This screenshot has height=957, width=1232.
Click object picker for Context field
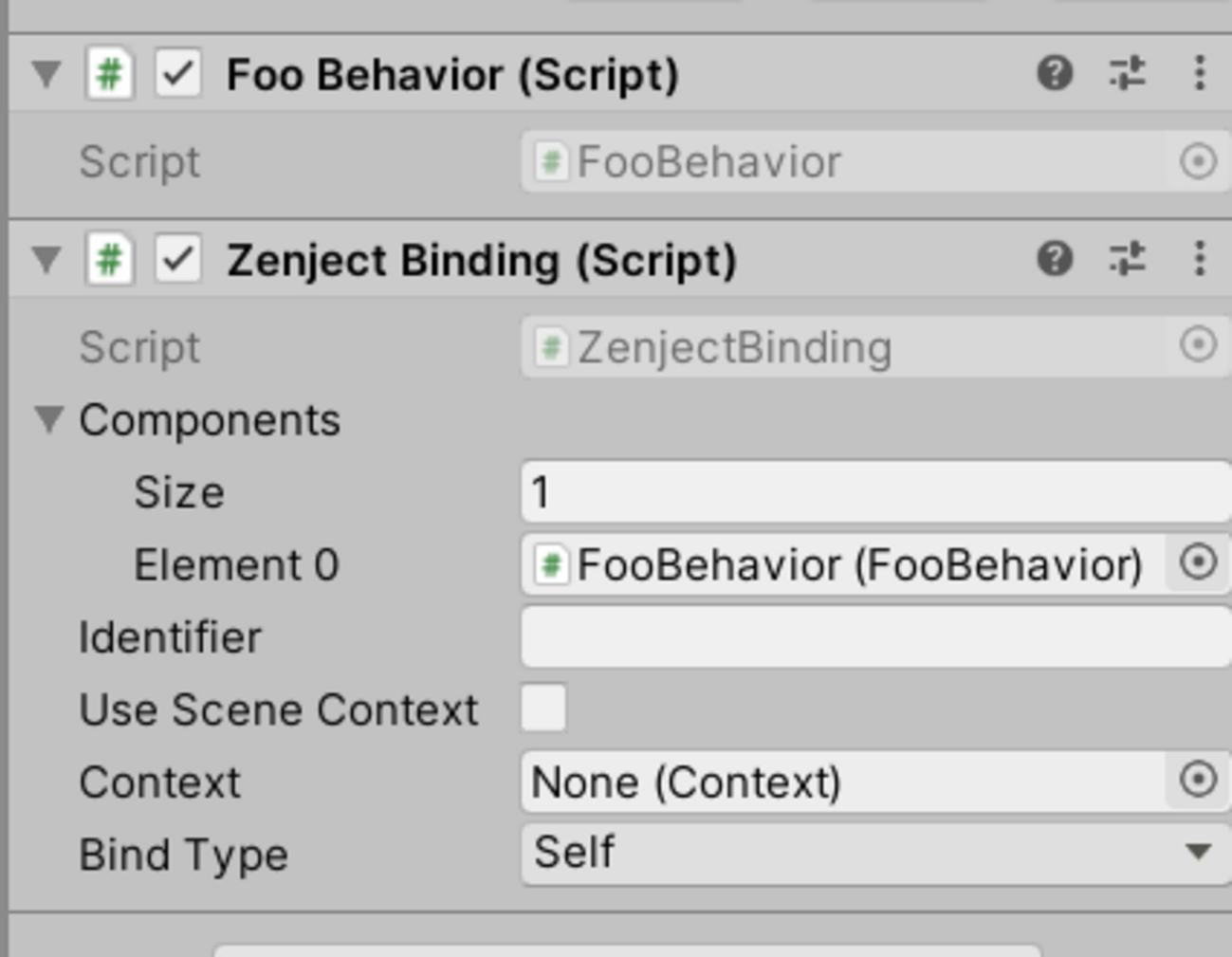tap(1198, 781)
